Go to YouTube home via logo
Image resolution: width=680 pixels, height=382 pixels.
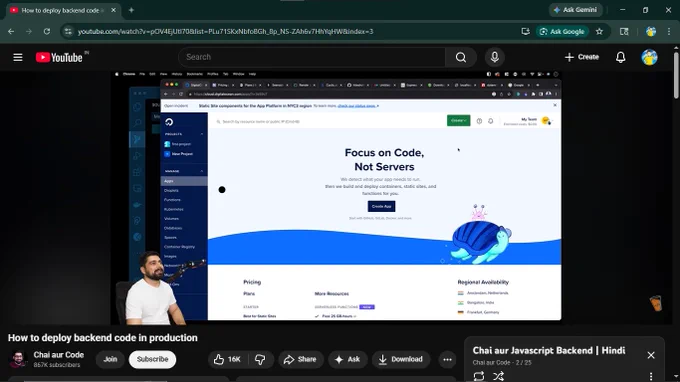point(59,57)
